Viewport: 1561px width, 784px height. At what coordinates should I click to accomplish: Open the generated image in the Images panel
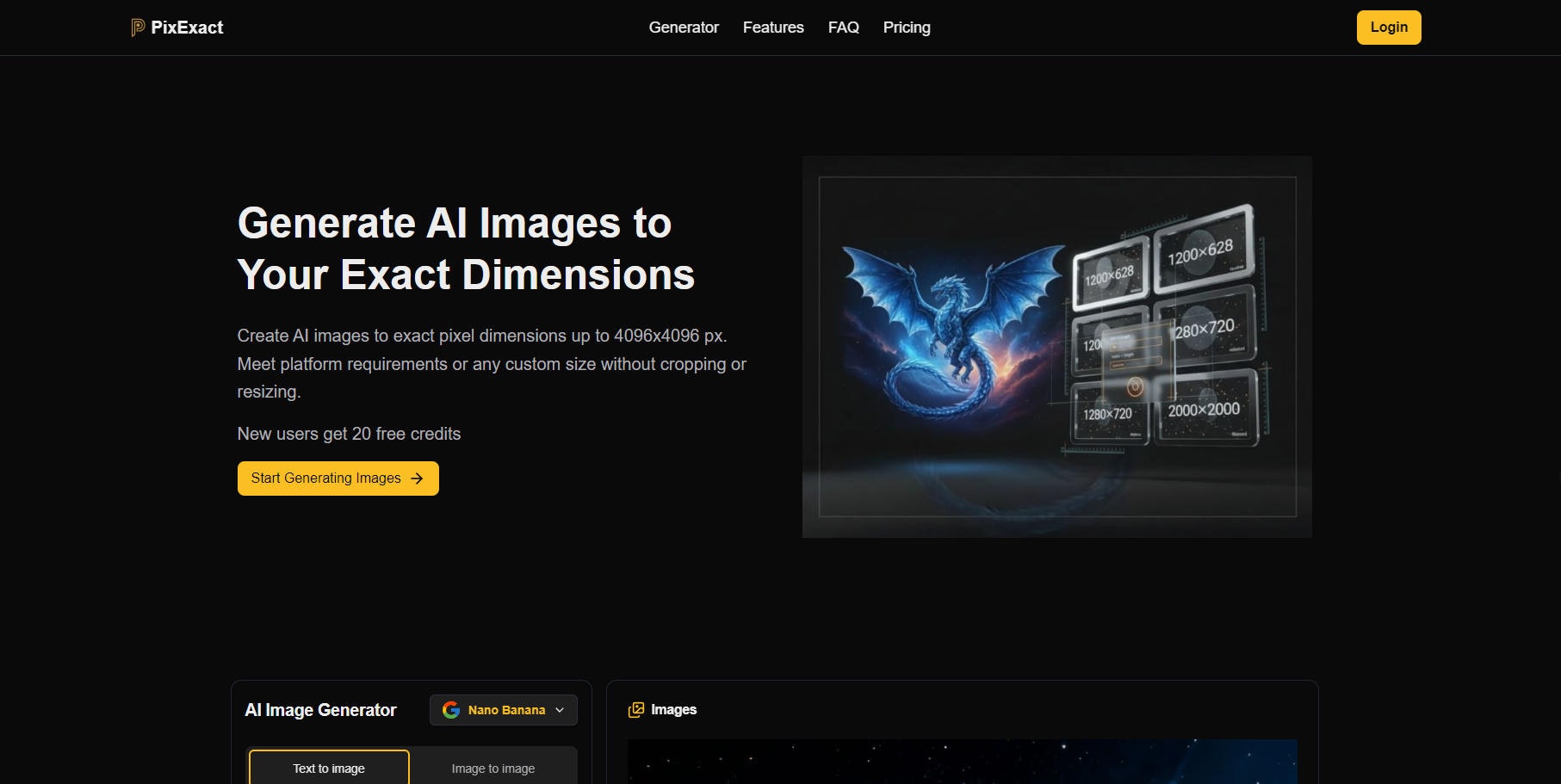tap(962, 762)
